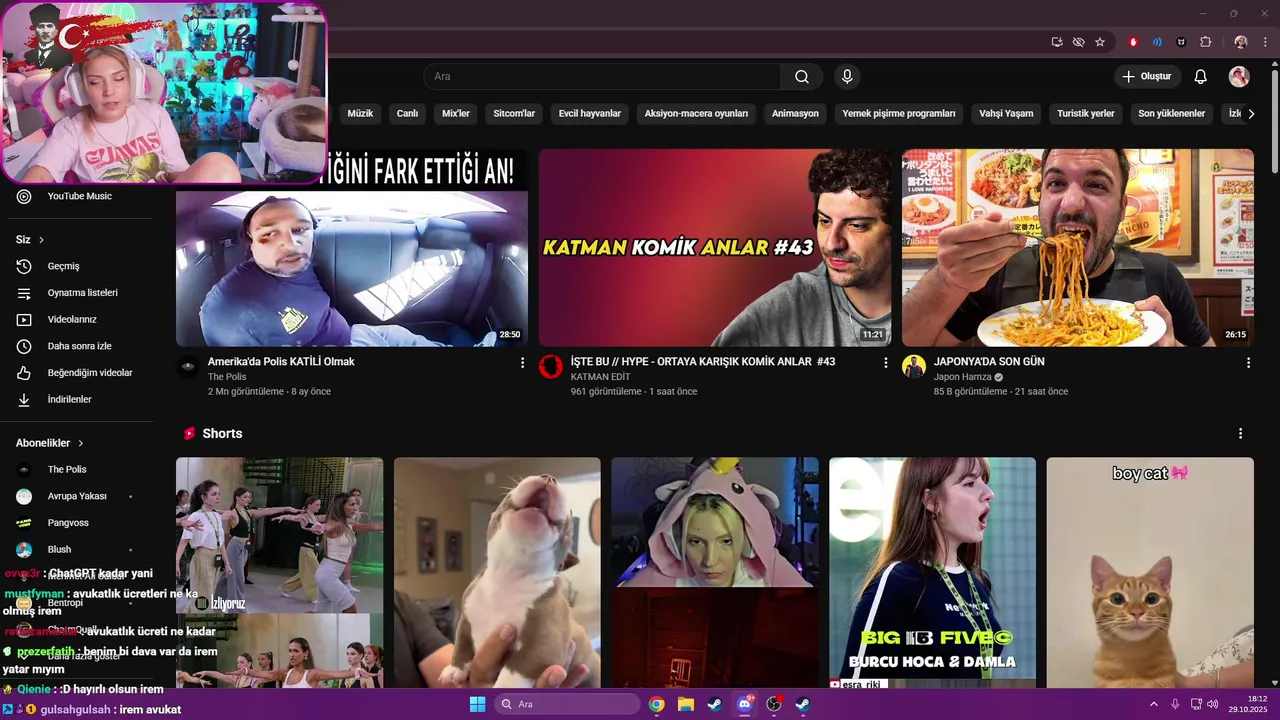Select the Vahşi Yaşam chip
This screenshot has width=1280, height=720.
[1006, 114]
